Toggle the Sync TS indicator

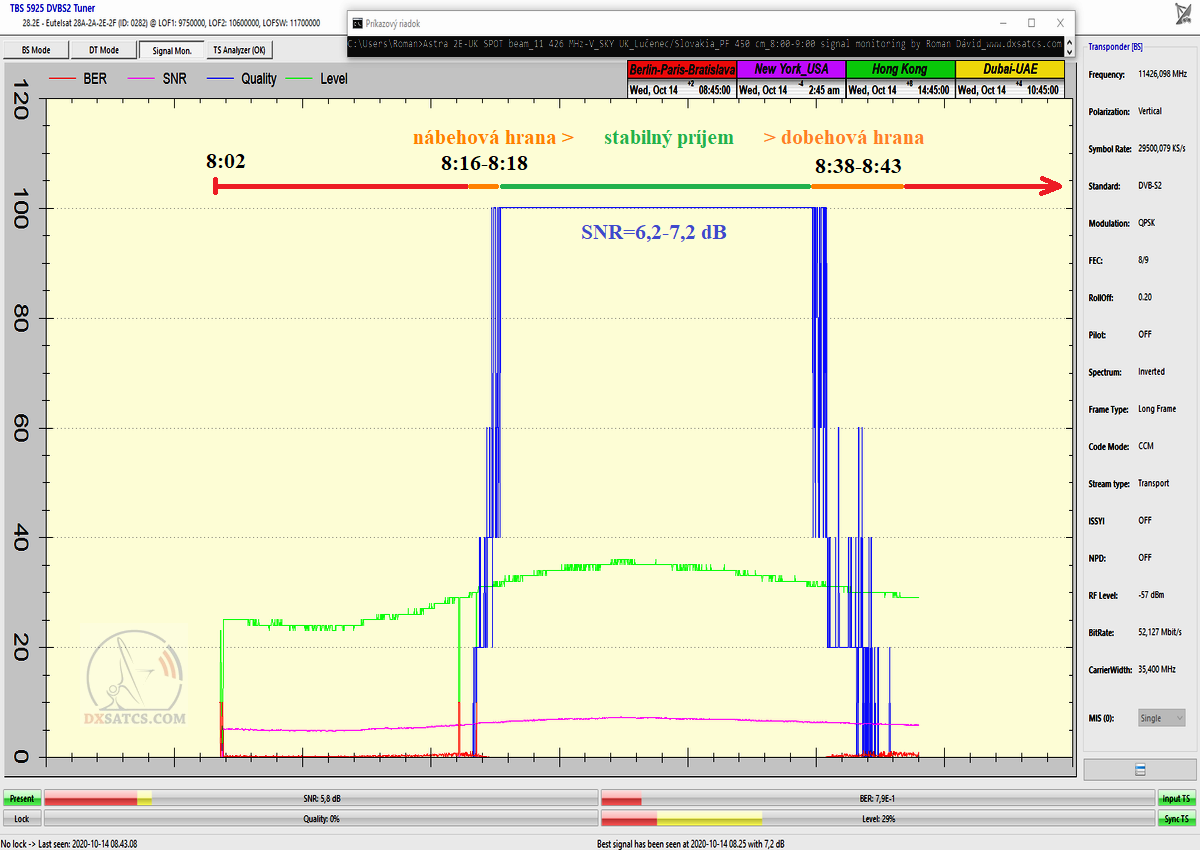click(1176, 818)
